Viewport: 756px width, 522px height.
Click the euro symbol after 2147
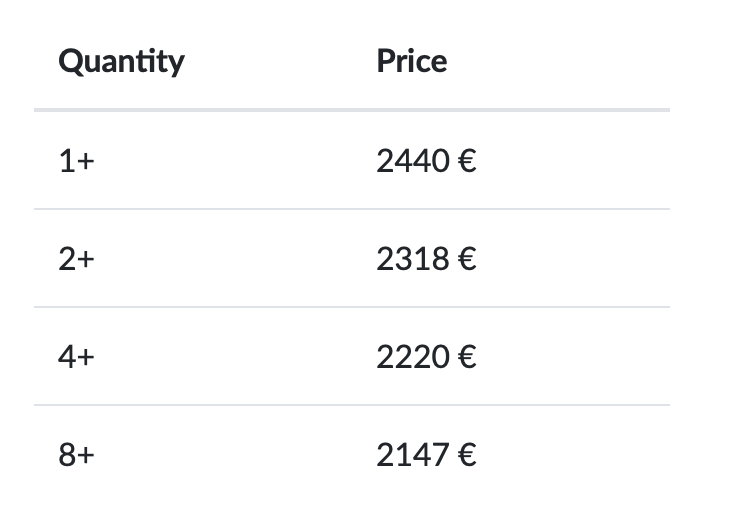[x=467, y=455]
